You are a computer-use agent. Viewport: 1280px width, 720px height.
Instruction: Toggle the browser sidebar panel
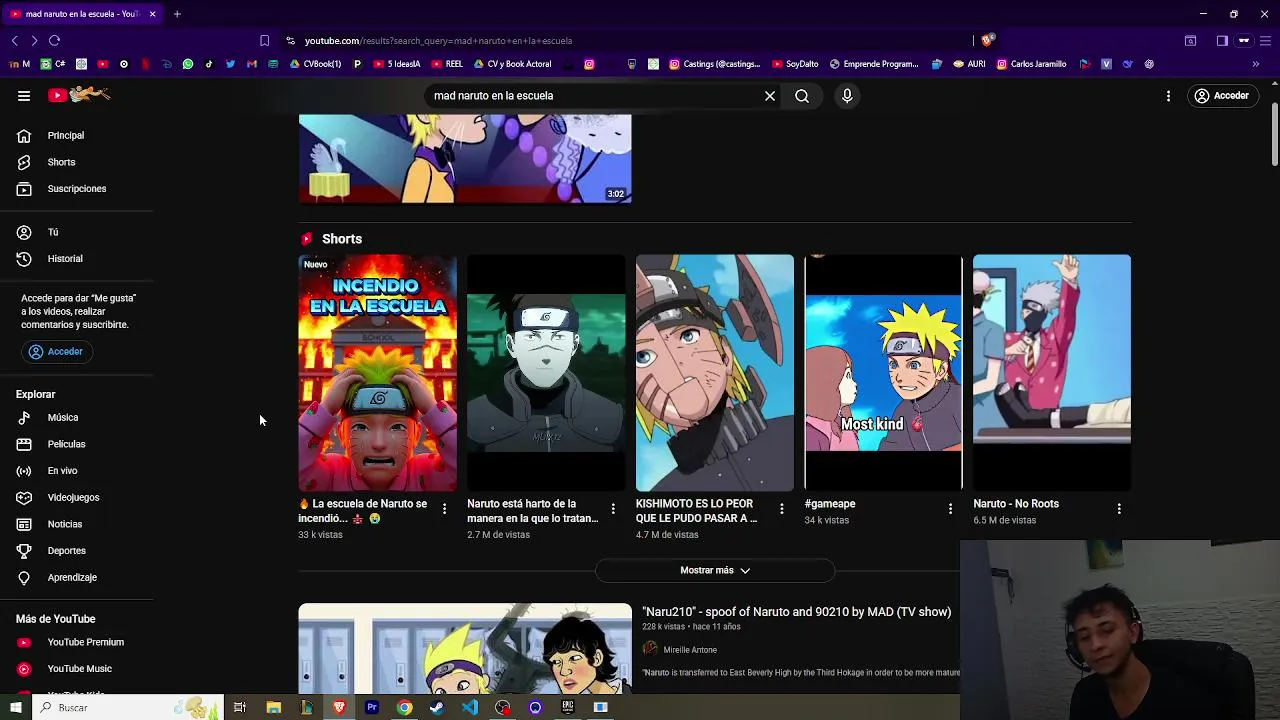(1222, 41)
